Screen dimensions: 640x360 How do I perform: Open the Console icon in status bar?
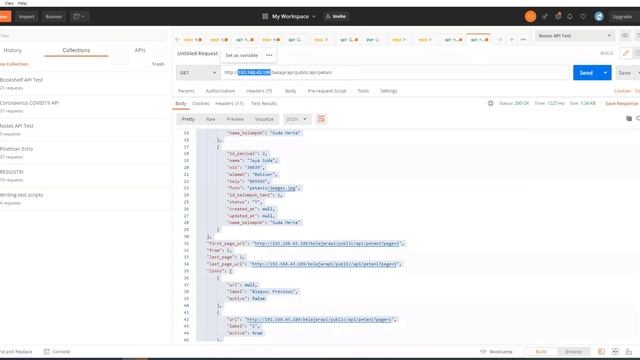(57, 351)
